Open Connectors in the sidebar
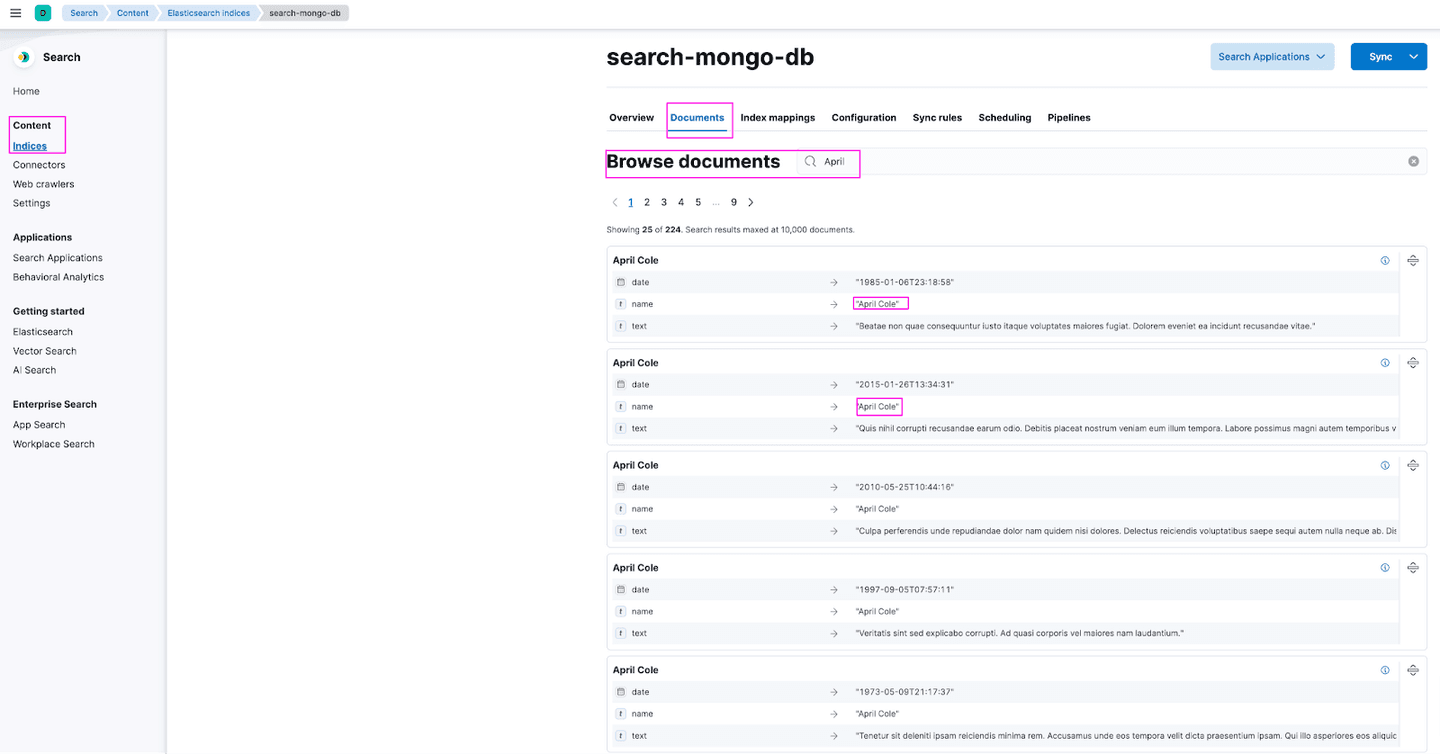The image size is (1440, 754). tap(39, 165)
